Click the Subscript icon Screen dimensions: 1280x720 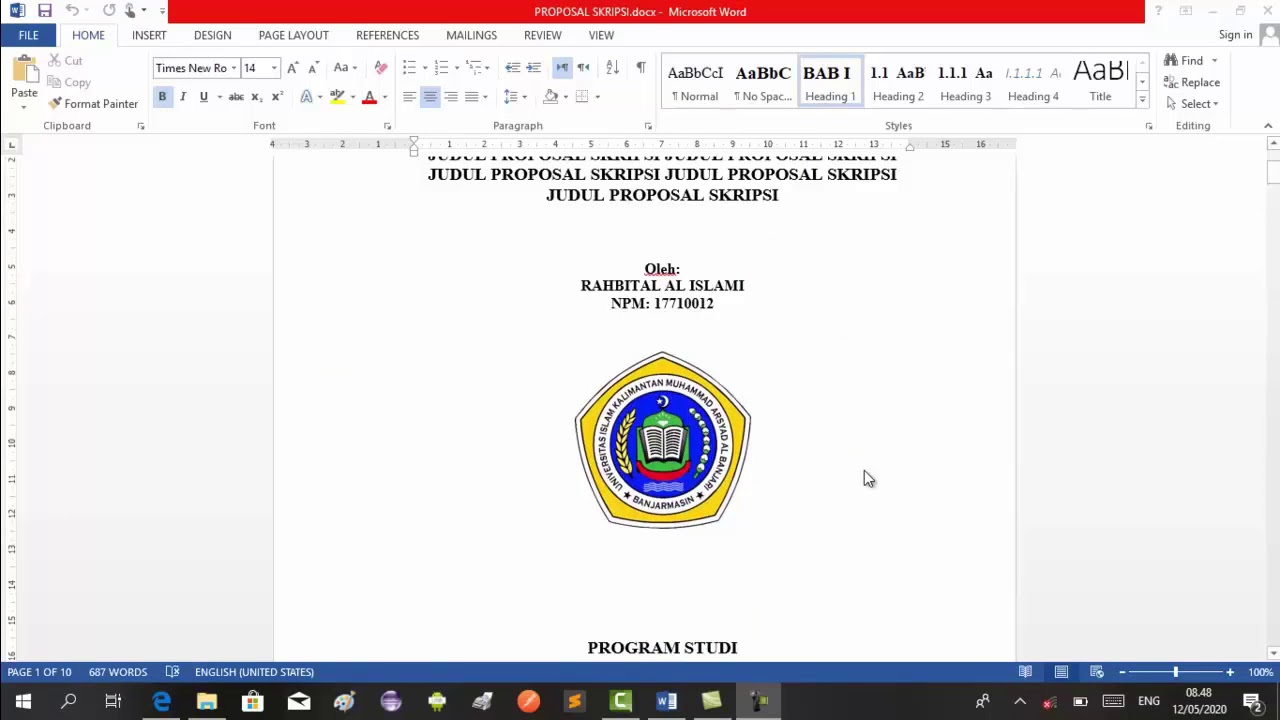point(256,97)
